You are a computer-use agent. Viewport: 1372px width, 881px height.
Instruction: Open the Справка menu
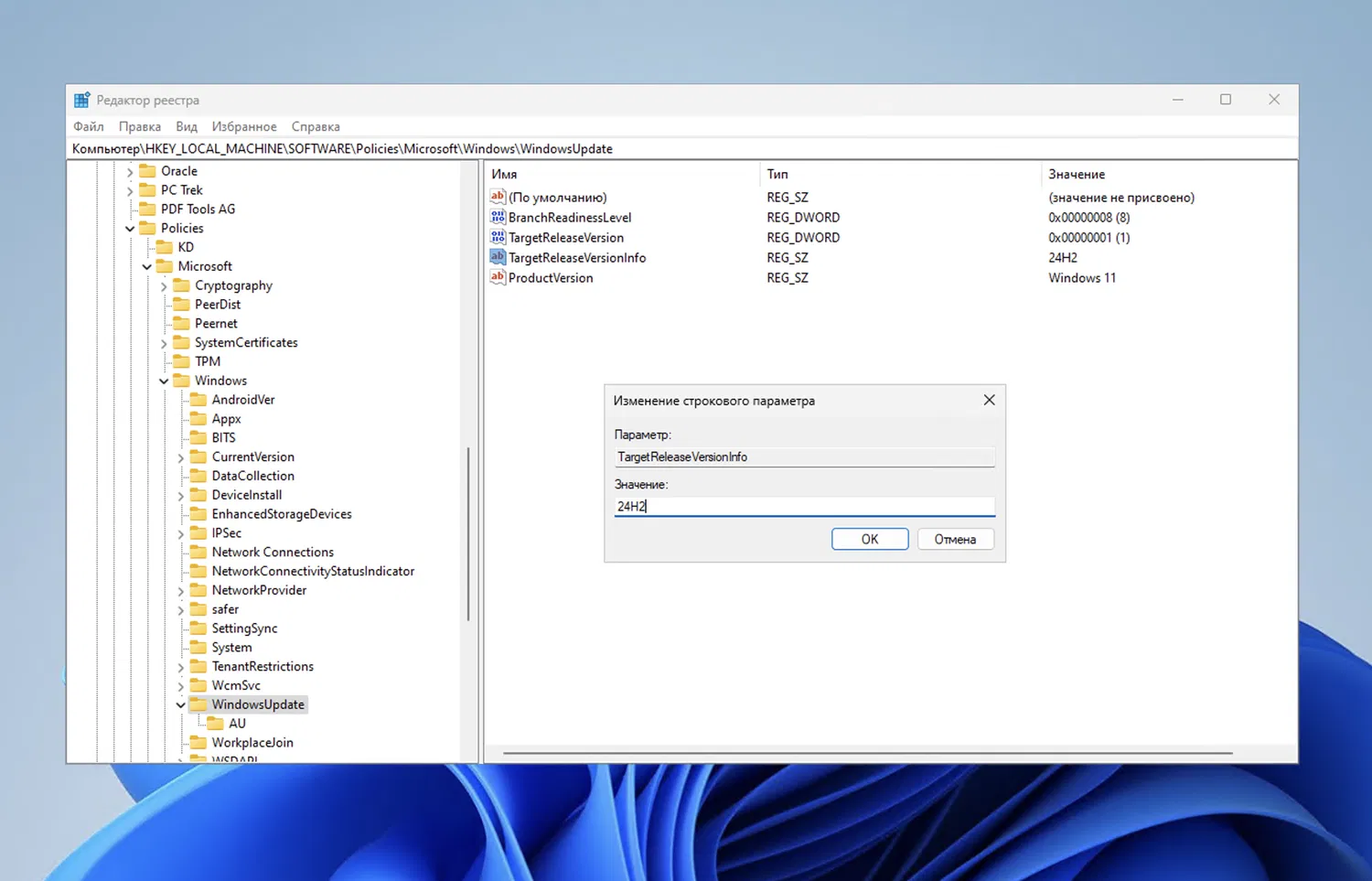point(316,126)
